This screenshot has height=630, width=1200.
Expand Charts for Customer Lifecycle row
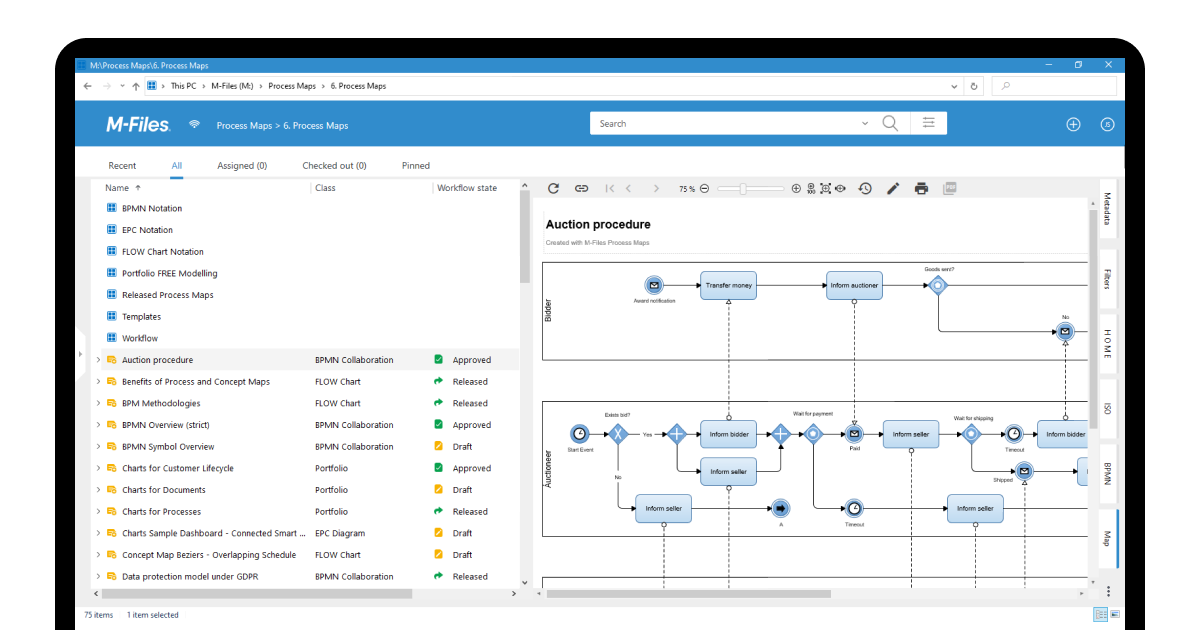(98, 468)
